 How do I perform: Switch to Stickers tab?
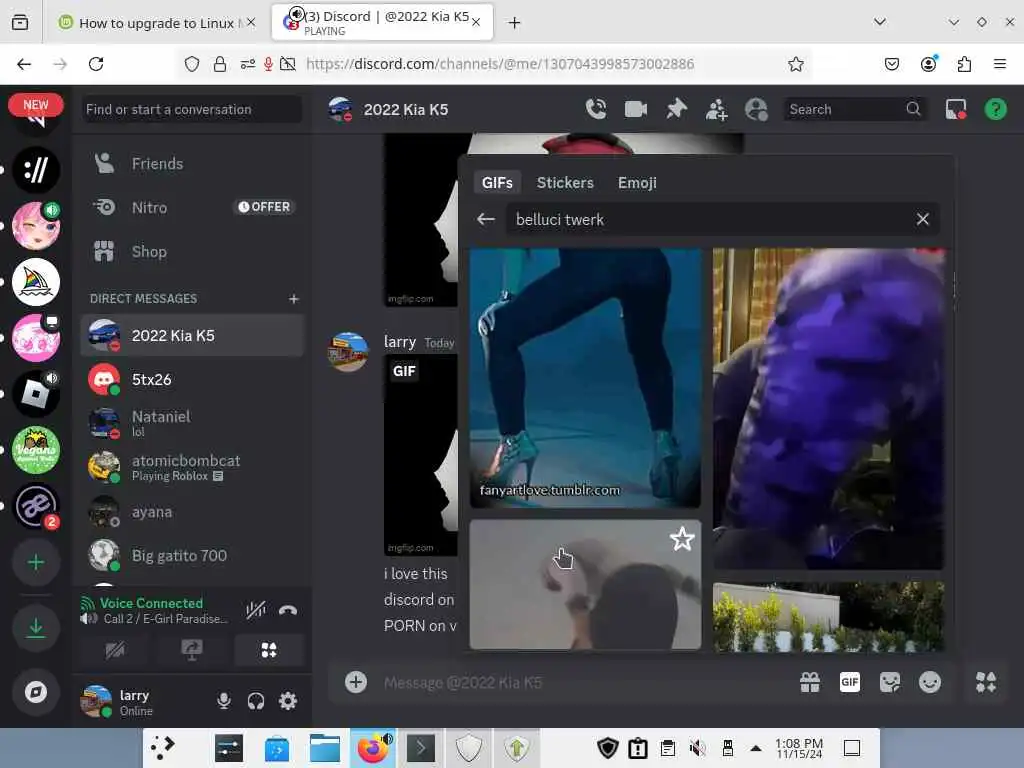click(565, 183)
